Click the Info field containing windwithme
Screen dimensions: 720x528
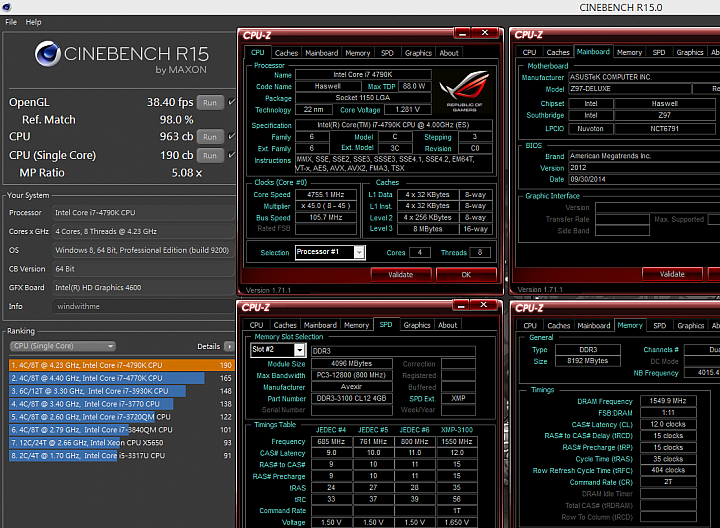[143, 306]
